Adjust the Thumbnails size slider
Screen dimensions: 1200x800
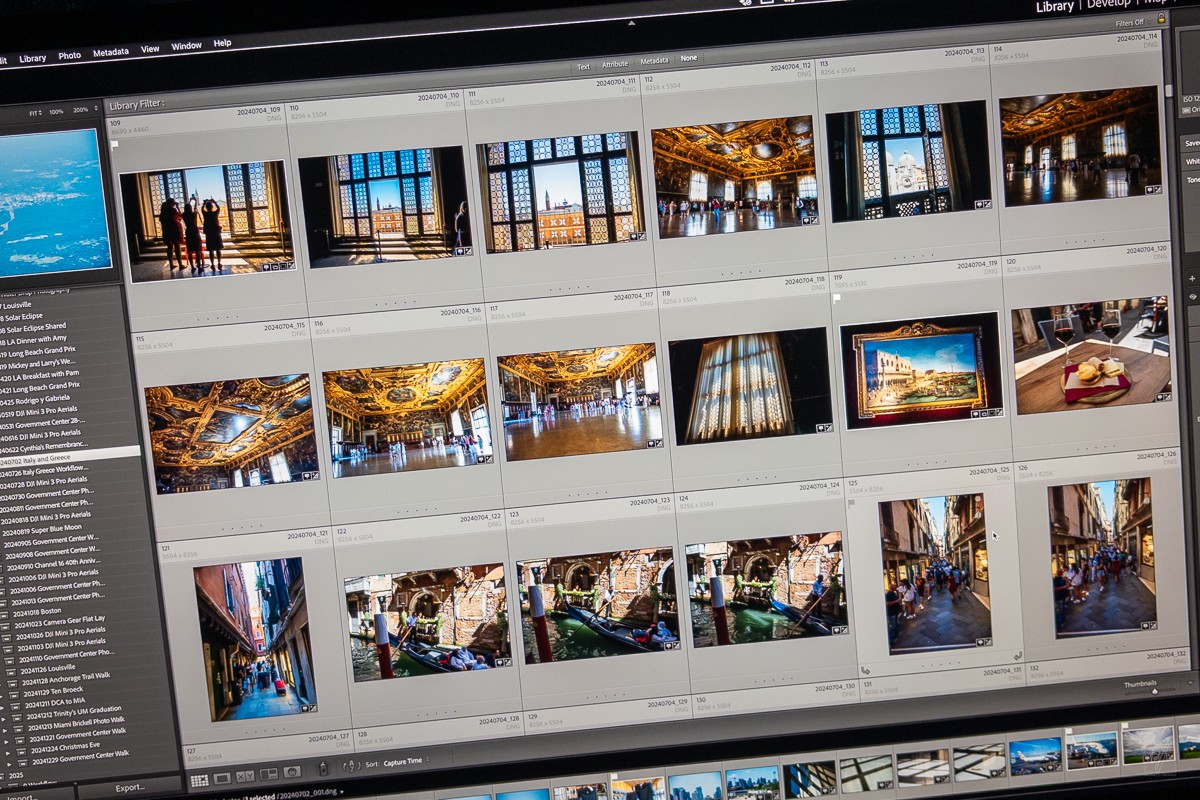[x=1153, y=691]
